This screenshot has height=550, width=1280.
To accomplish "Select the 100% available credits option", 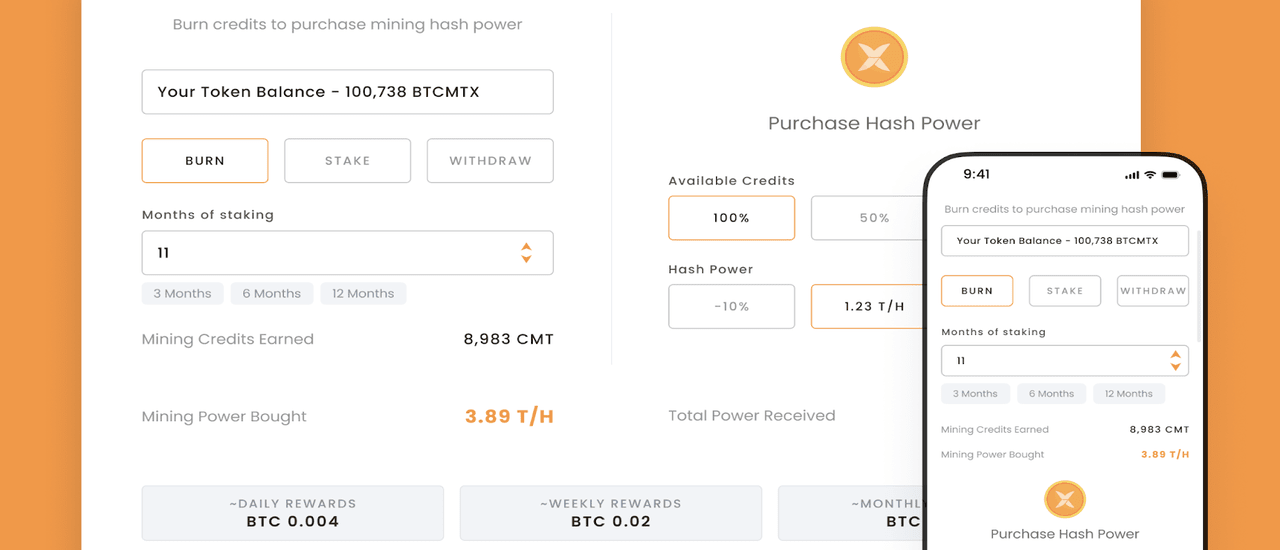I will pos(731,218).
